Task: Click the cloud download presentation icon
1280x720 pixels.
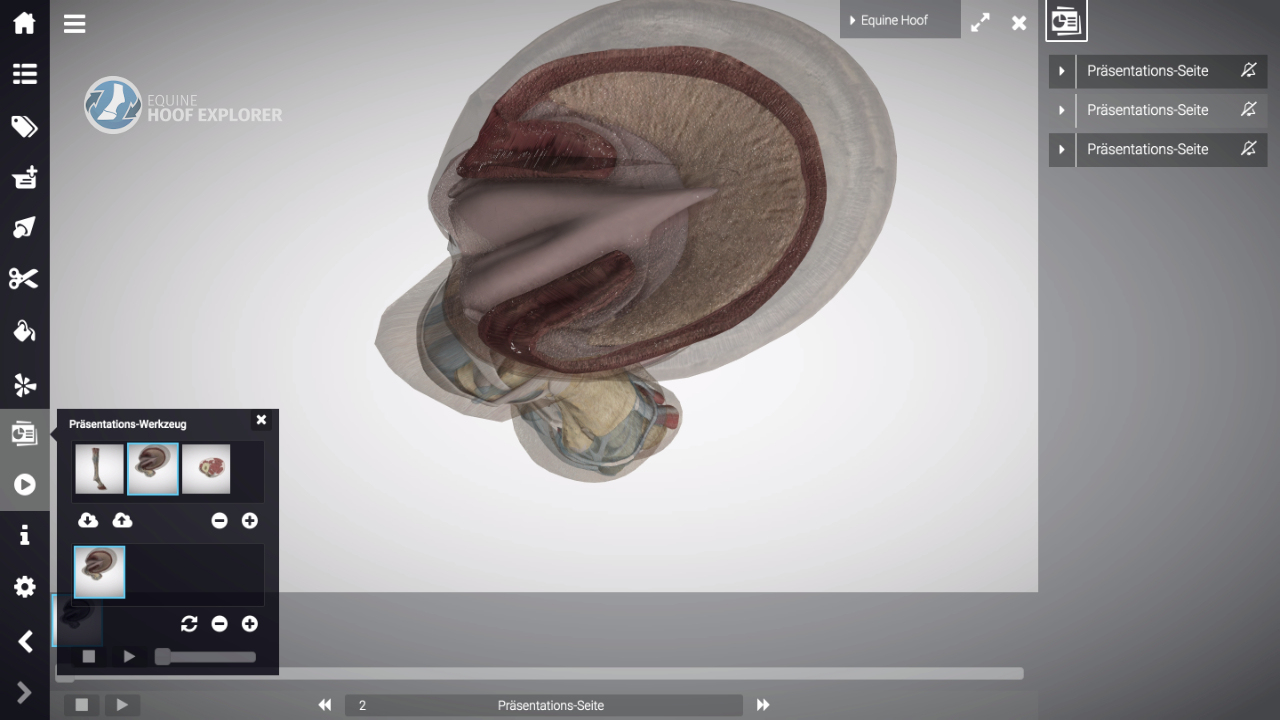Action: click(88, 521)
